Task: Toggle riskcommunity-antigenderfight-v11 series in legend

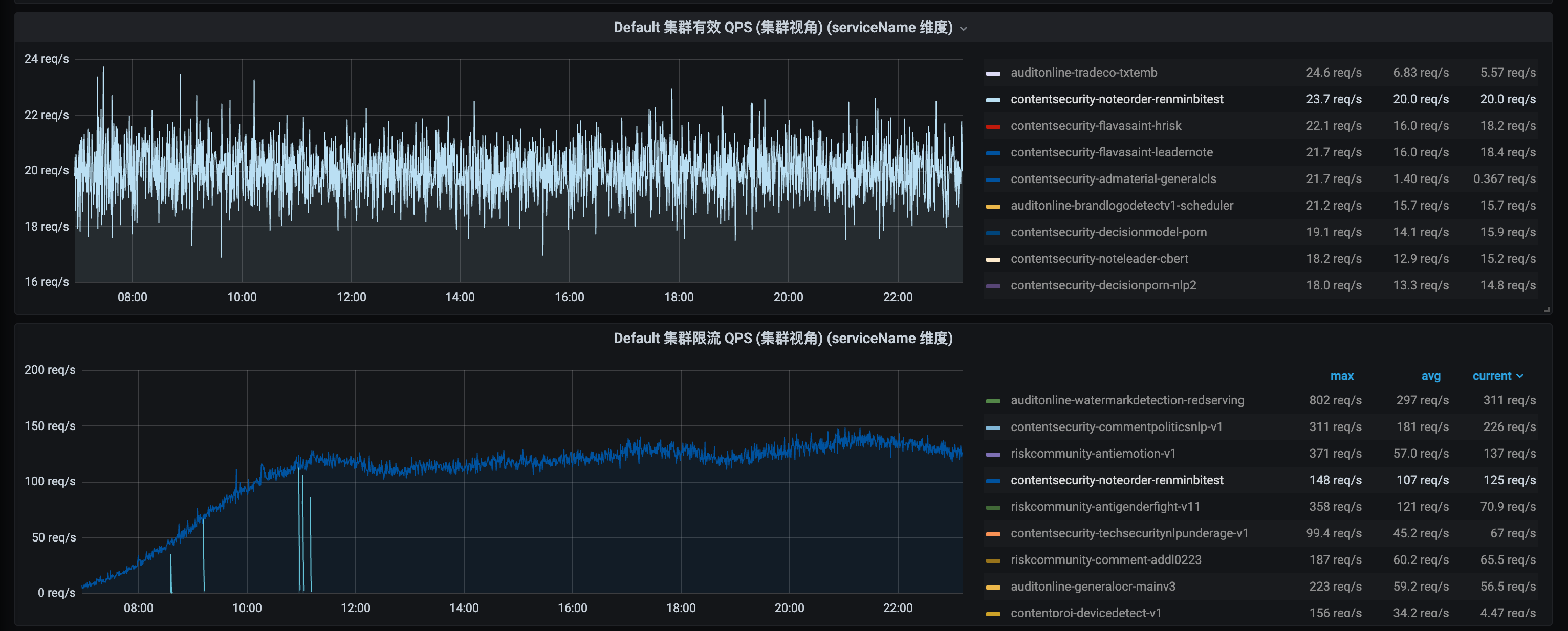Action: 1105,506
